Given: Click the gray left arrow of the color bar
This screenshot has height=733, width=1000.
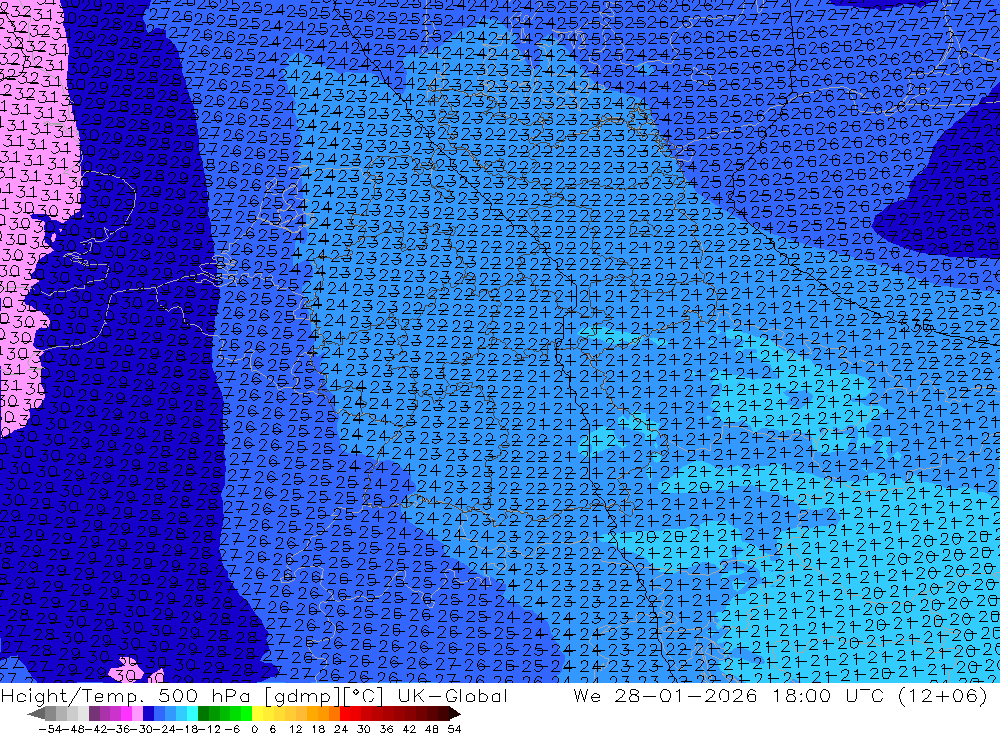Looking at the screenshot, I should pos(37,714).
